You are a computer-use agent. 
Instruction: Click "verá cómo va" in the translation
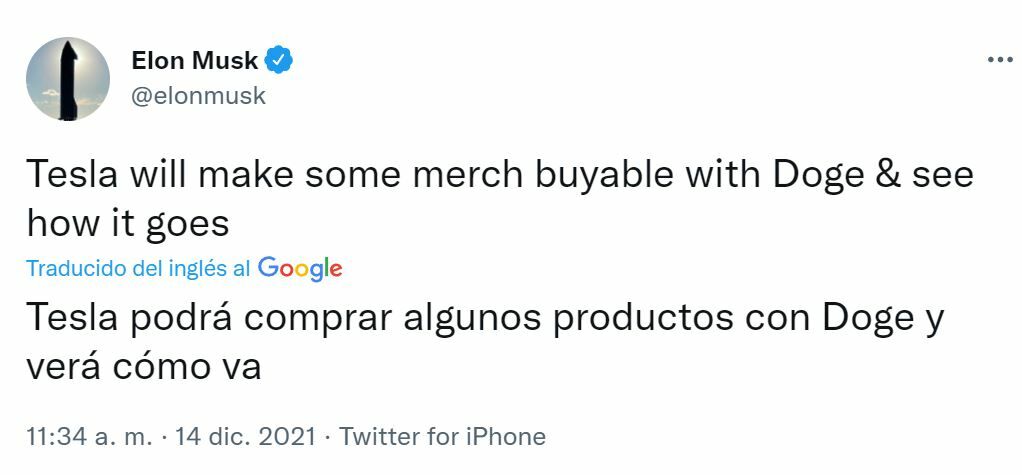144,365
